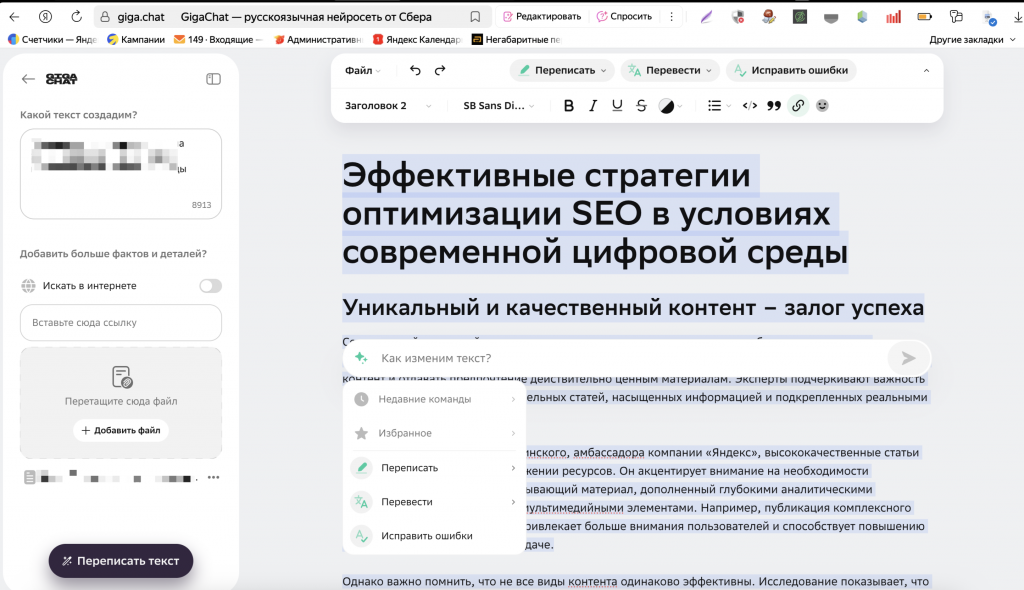The width and height of the screenshot is (1024, 590).
Task: Insert a link using the link icon
Action: tap(798, 105)
